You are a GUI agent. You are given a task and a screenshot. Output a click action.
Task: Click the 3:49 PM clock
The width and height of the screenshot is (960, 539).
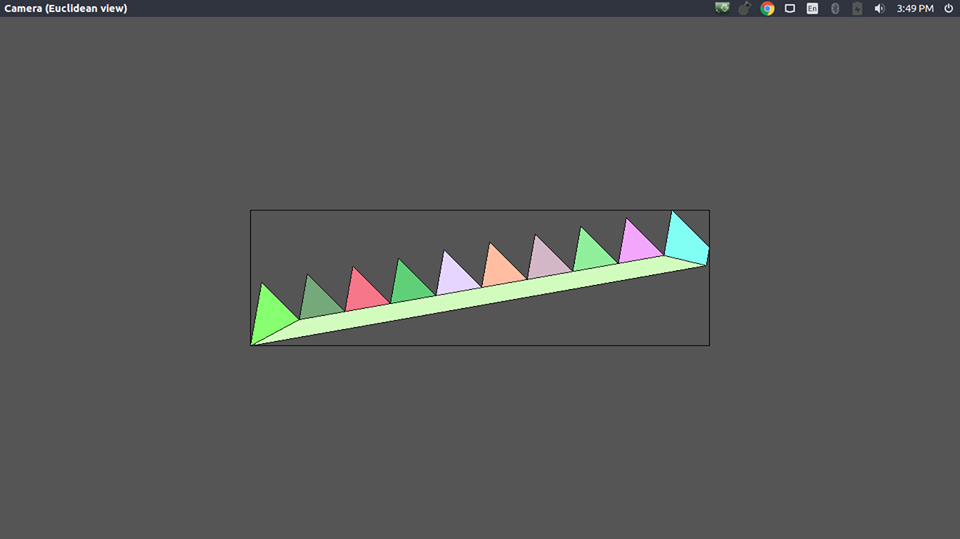[x=915, y=9]
